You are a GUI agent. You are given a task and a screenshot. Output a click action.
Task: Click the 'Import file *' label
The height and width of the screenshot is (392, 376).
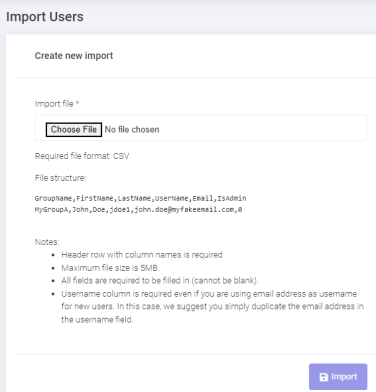(x=57, y=104)
